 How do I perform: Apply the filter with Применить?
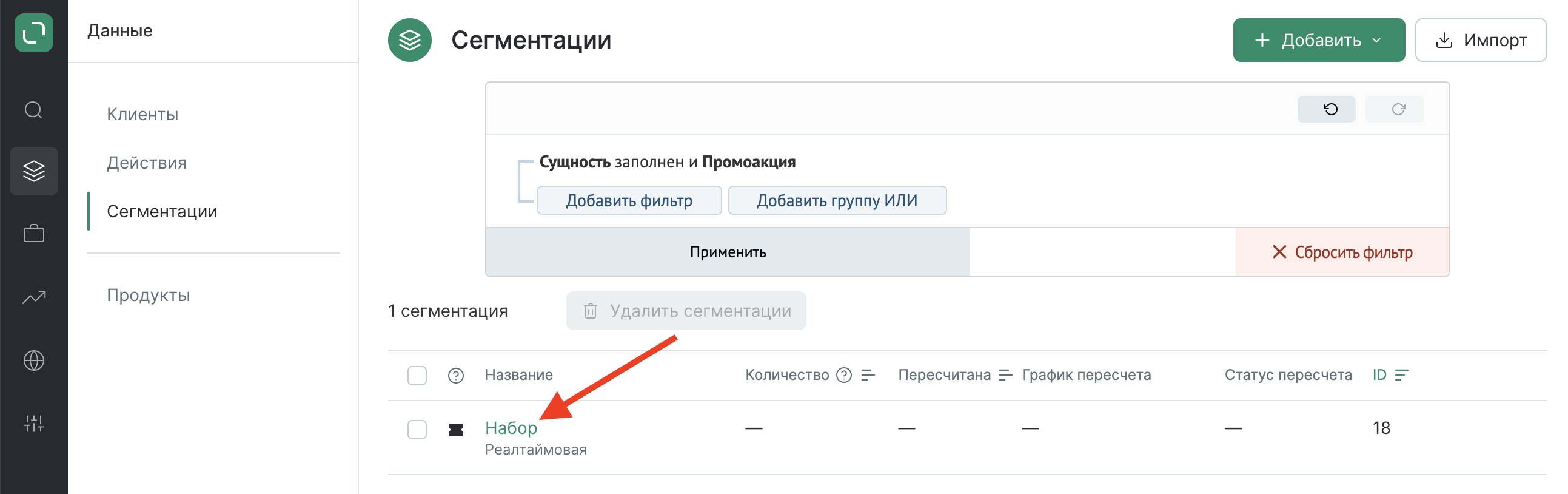728,252
